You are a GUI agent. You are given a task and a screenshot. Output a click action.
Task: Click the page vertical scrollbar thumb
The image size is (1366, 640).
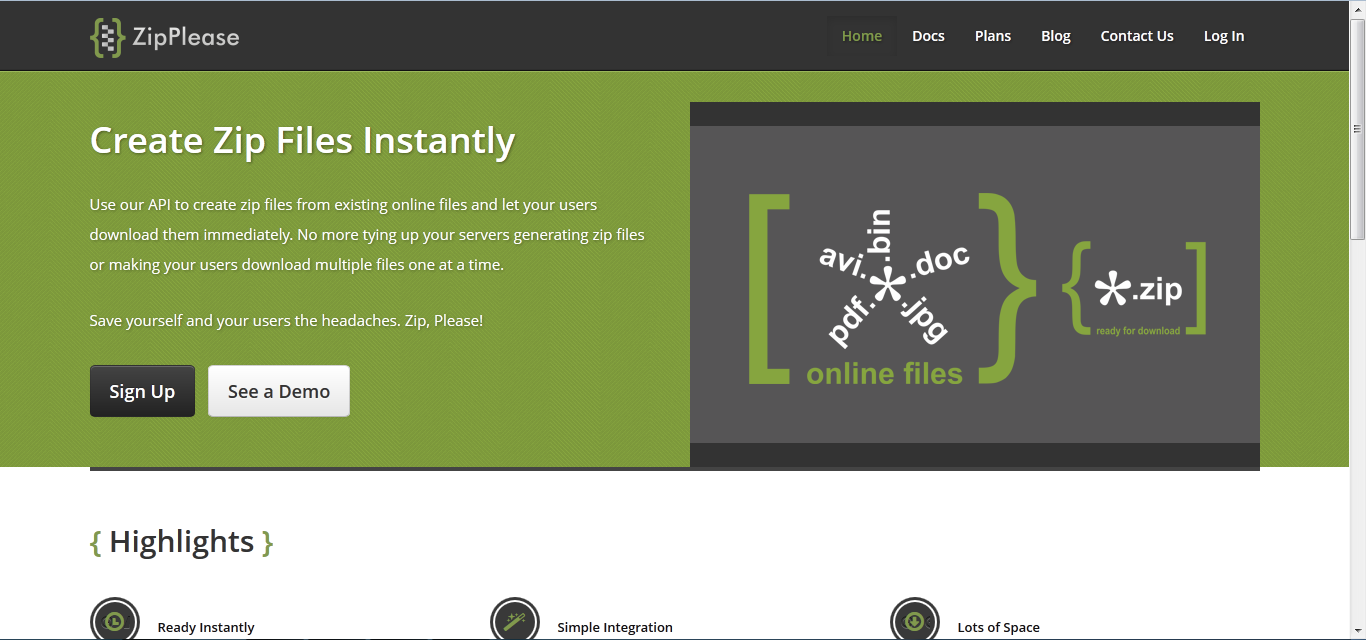tap(1358, 128)
